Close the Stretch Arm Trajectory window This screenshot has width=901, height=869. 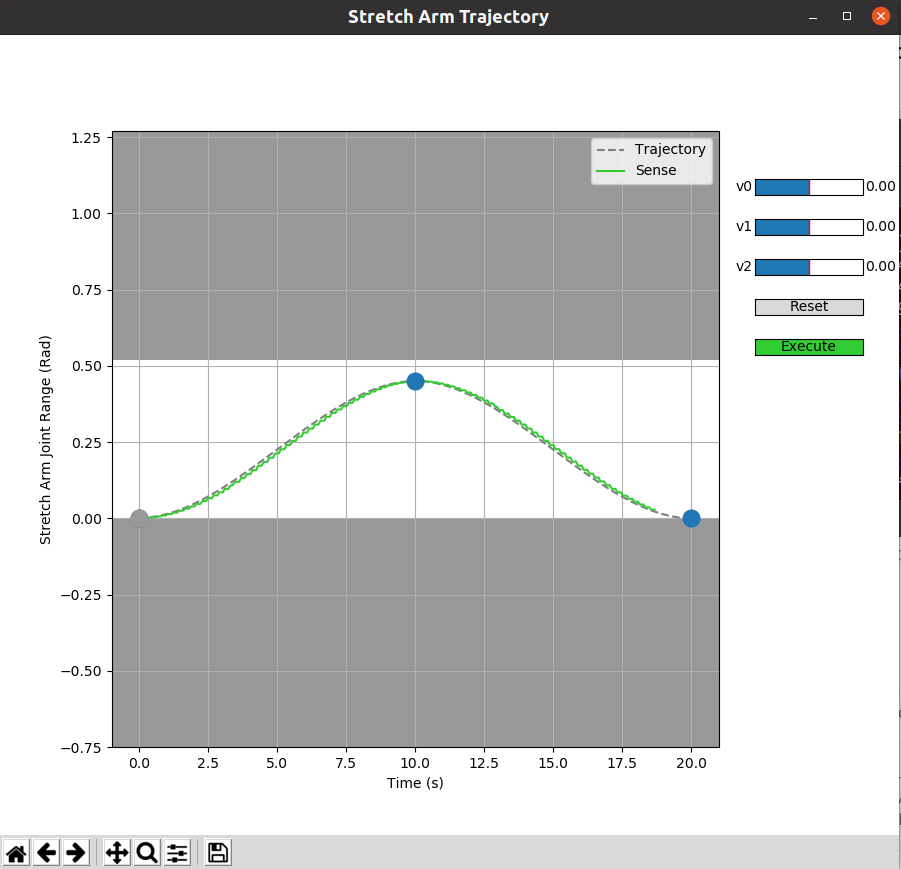coord(880,16)
